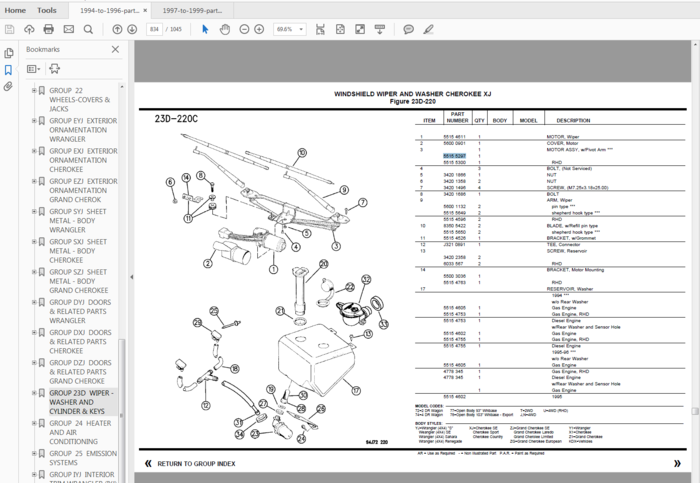Collapse the left navigation pane arrow
The image size is (700, 483).
coord(131,277)
